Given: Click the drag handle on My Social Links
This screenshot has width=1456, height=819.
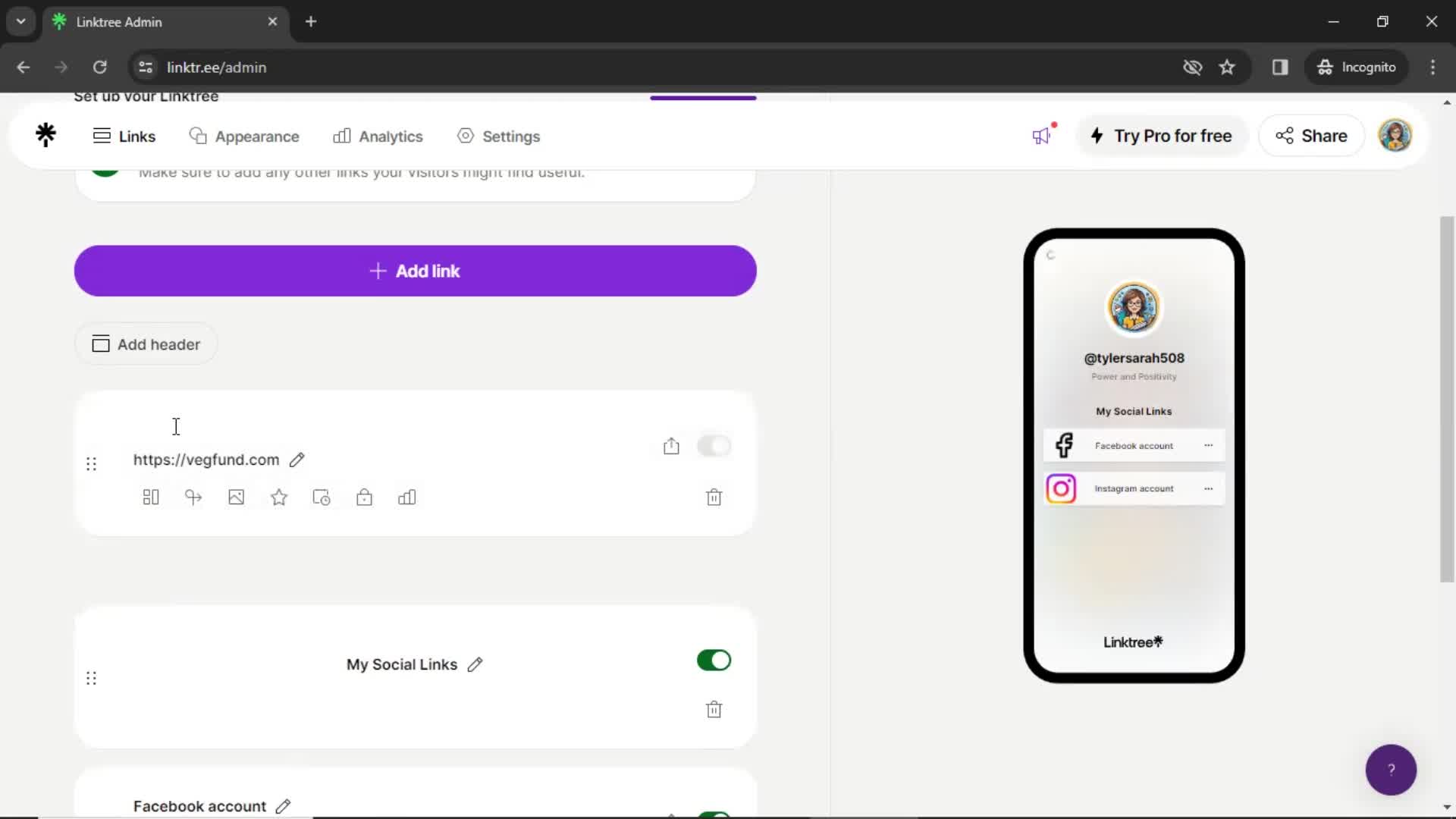Looking at the screenshot, I should point(91,678).
